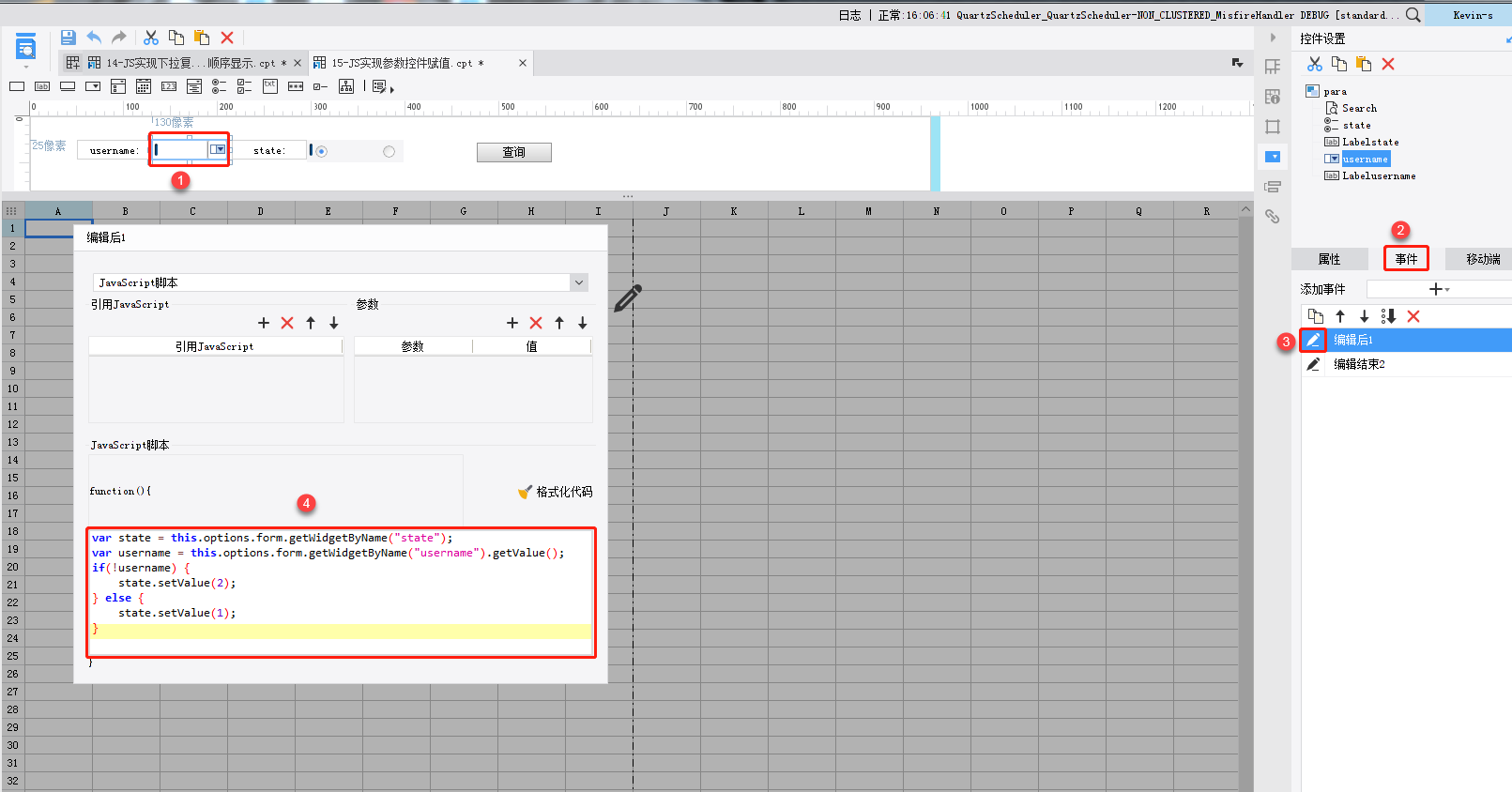The height and width of the screenshot is (792, 1512).
Task: Open dropdown arrow below preview icon
Action: (26, 68)
